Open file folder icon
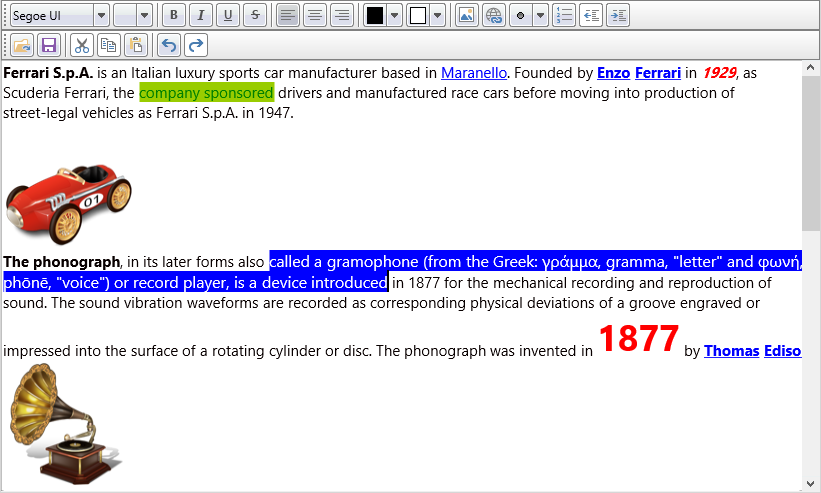 pos(22,45)
